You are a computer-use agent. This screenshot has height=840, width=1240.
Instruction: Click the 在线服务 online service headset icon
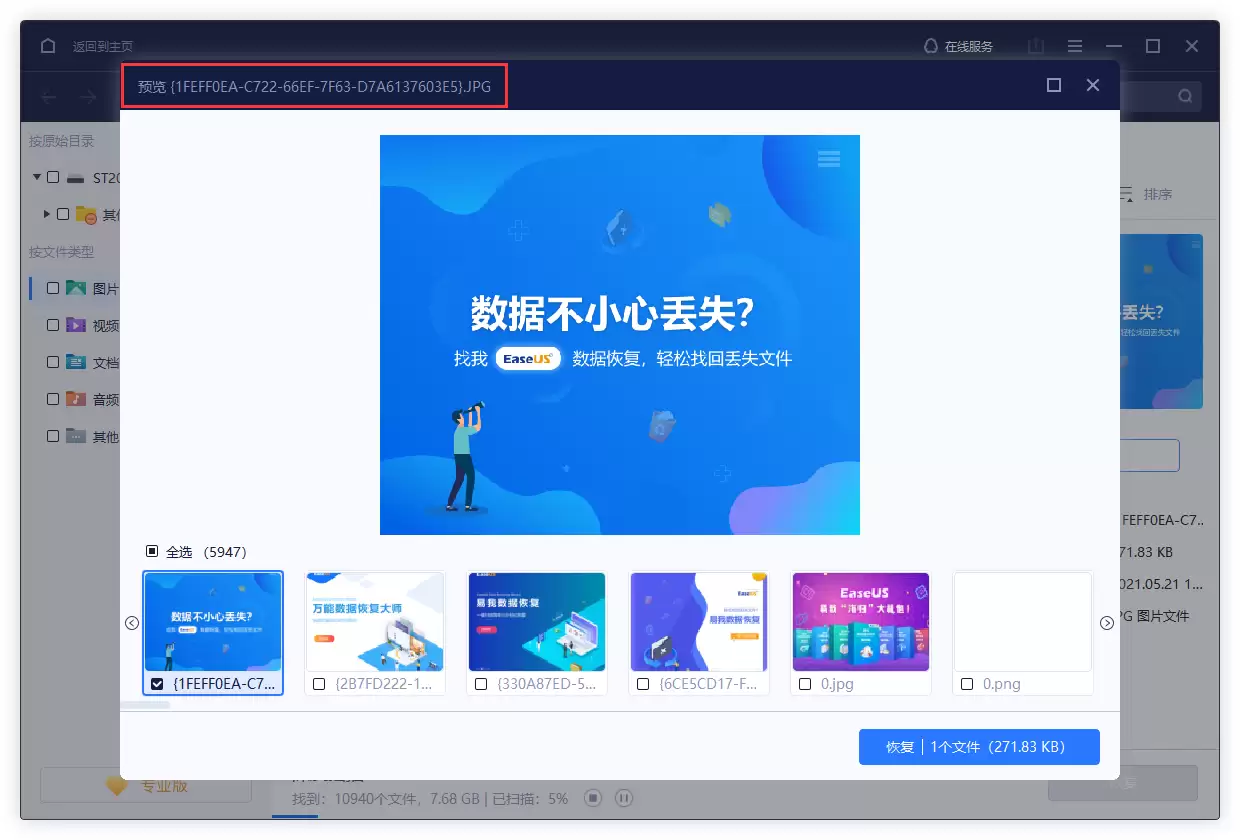pyautogui.click(x=930, y=45)
